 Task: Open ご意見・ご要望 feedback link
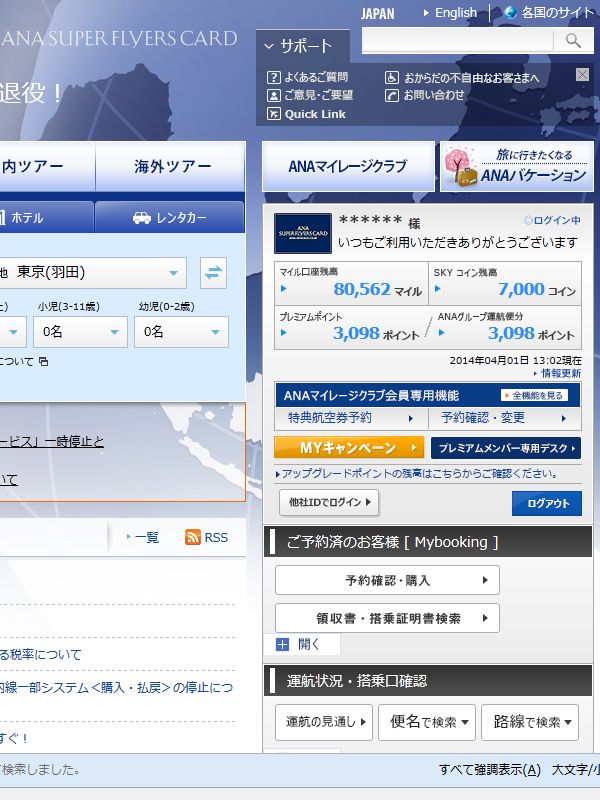310,95
